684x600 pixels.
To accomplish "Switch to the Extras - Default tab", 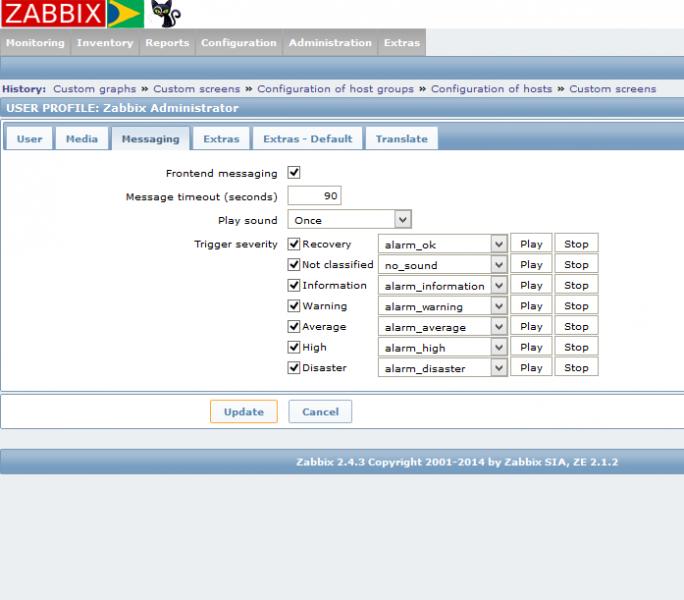I will [x=308, y=139].
